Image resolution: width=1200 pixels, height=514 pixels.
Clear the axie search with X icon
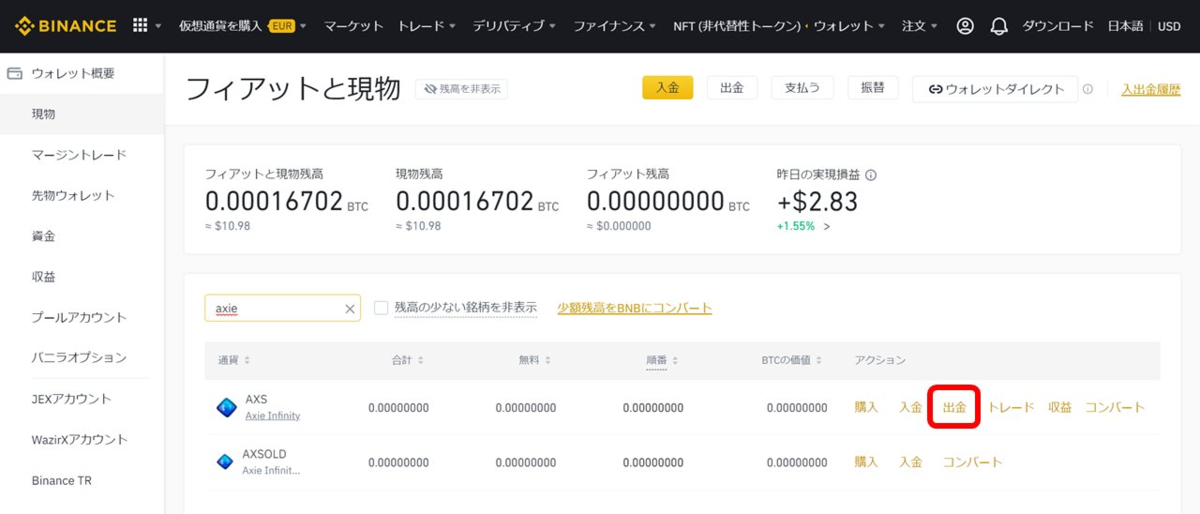(350, 309)
